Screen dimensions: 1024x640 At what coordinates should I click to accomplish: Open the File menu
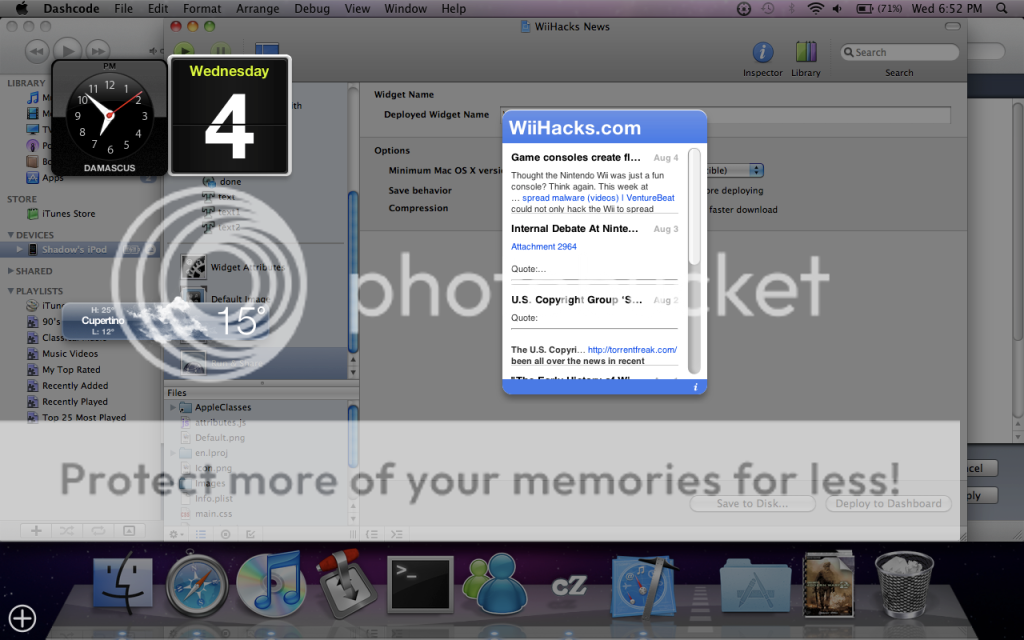[123, 8]
